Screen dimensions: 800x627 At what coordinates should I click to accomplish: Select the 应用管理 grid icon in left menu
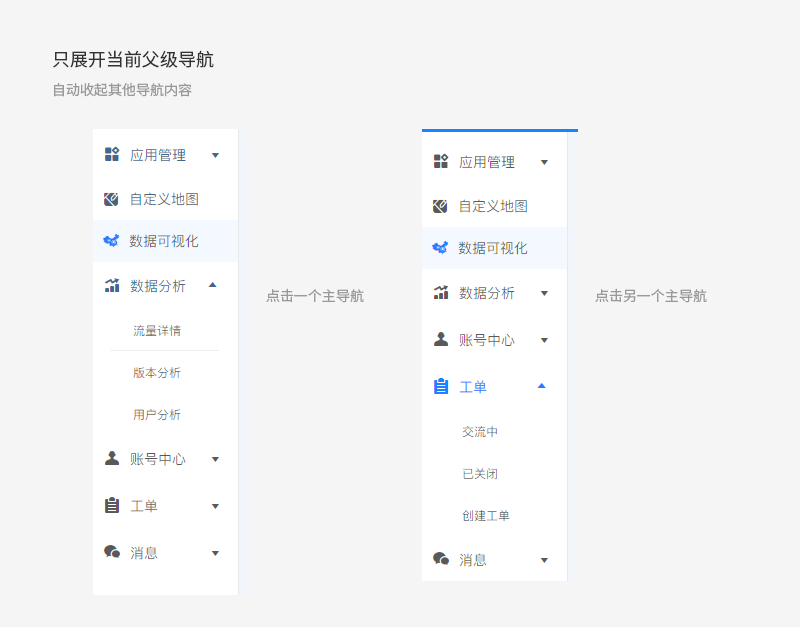(112, 155)
